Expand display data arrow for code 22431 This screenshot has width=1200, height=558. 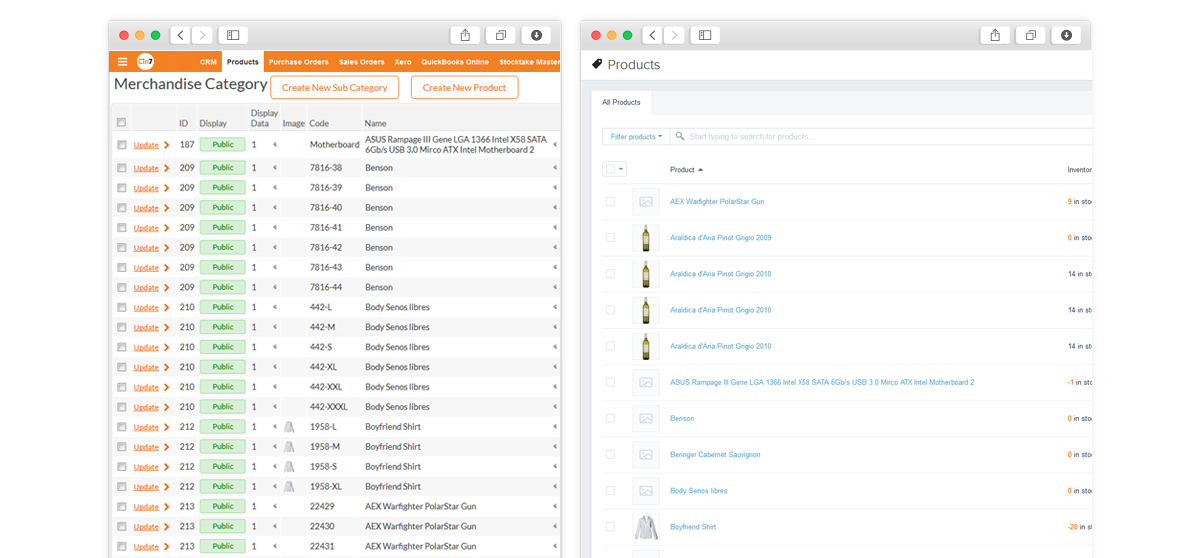(x=274, y=546)
